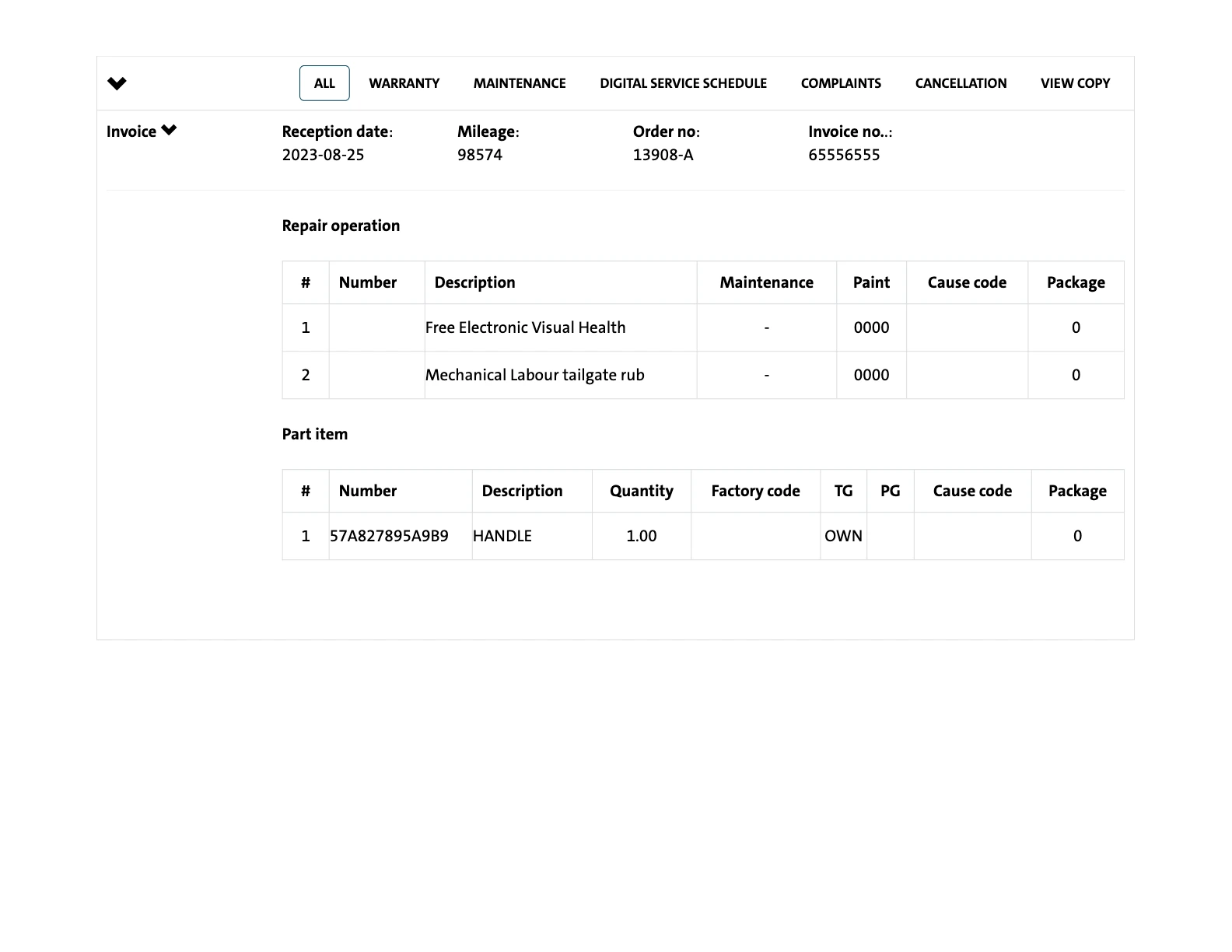Go to DIGITAL SERVICE SCHEDULE tab
Viewport: 1232px width, 952px height.
pyautogui.click(x=683, y=83)
